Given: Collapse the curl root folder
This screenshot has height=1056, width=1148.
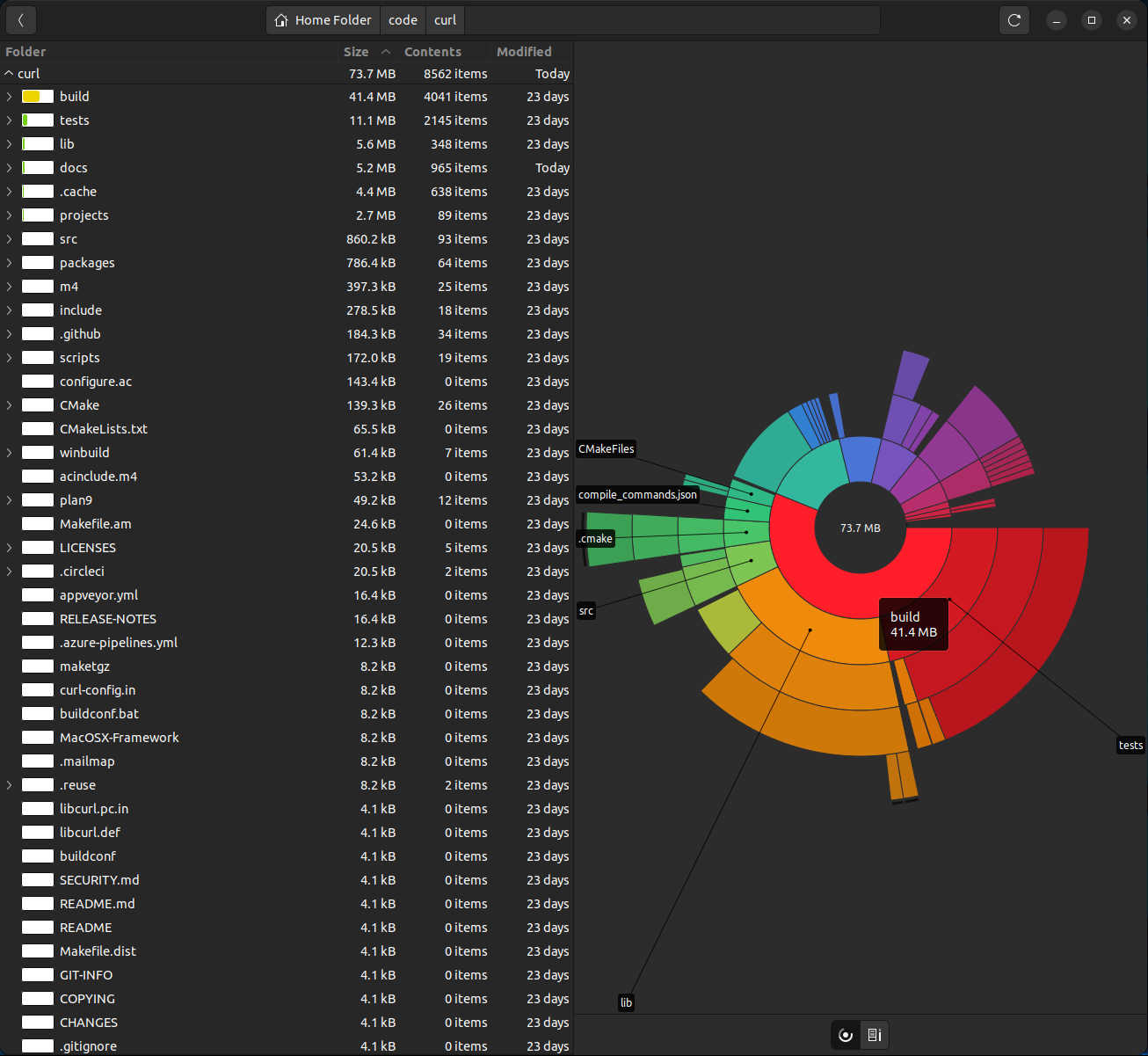Looking at the screenshot, I should pos(9,74).
